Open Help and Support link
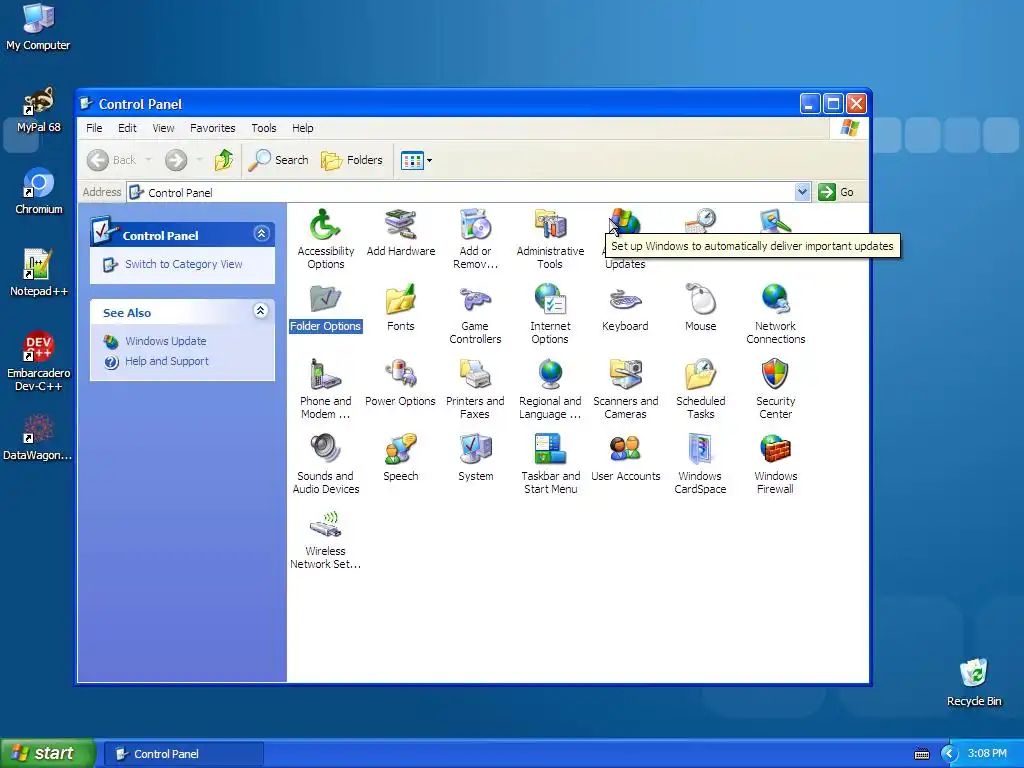The width and height of the screenshot is (1024, 768). point(167,361)
